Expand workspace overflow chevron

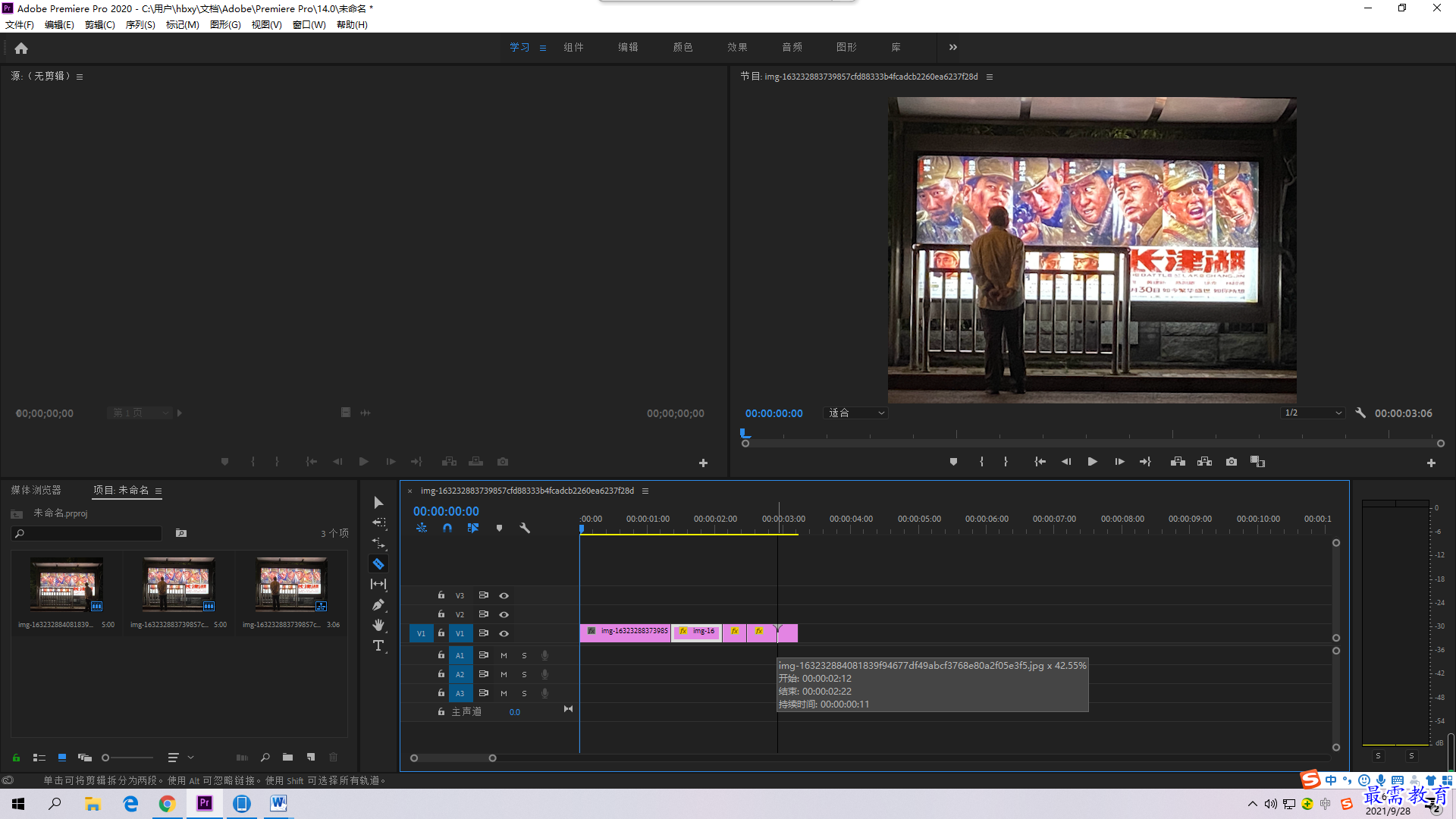953,47
